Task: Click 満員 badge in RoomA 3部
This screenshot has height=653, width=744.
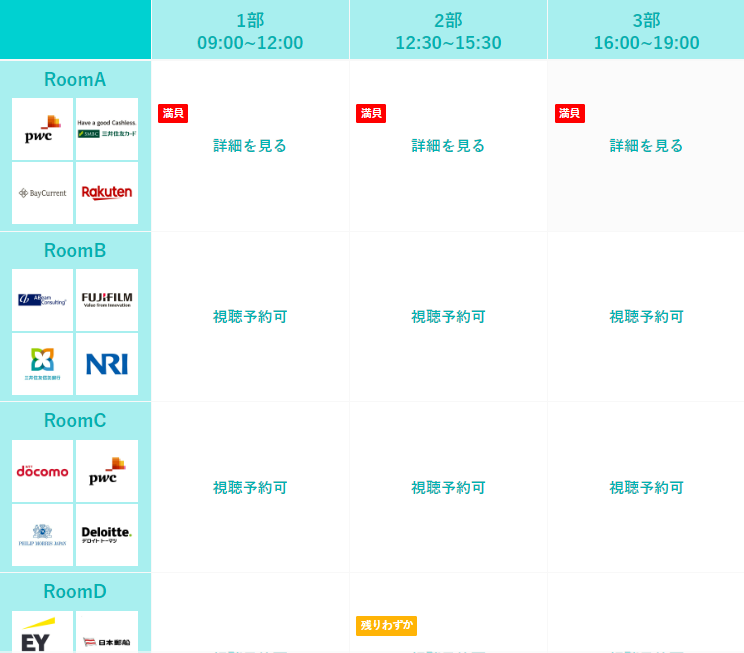Action: pos(569,113)
